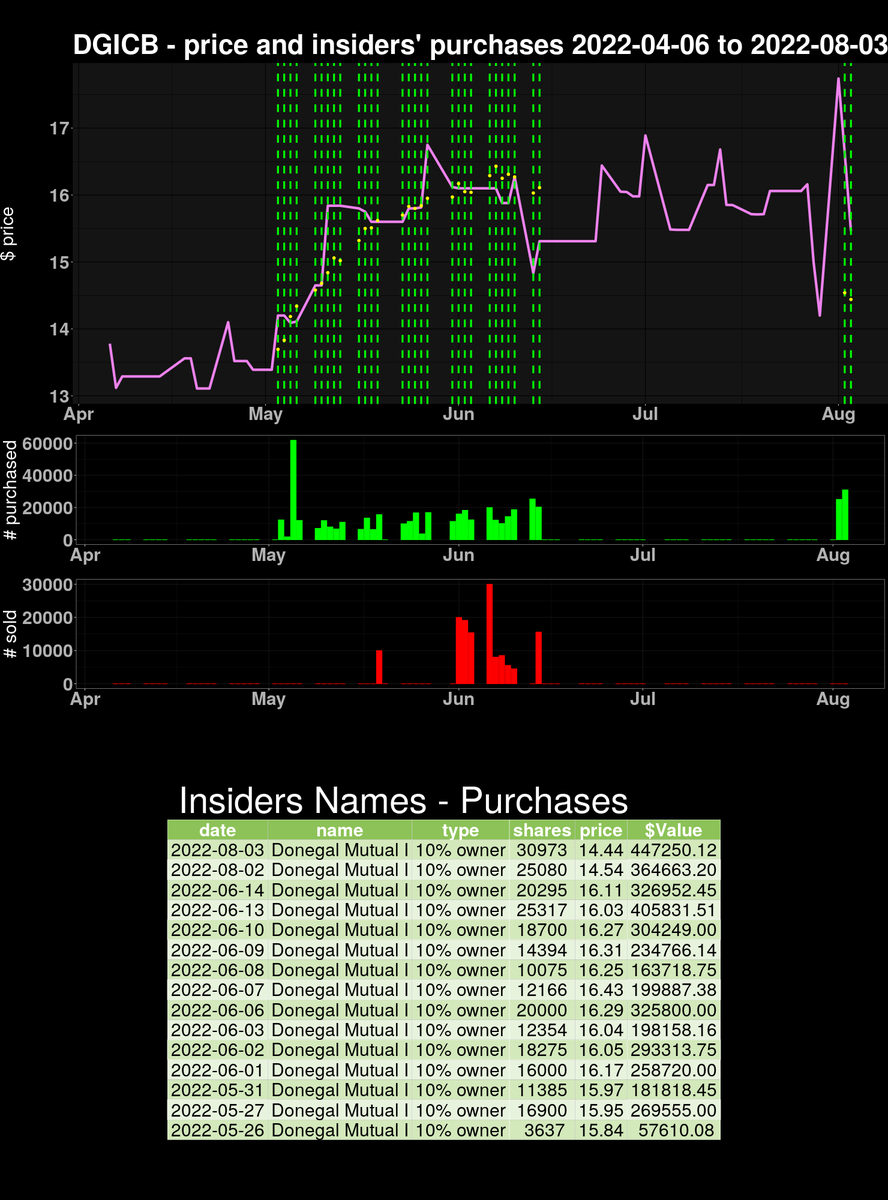Select the date cell '2022-05-26'
This screenshot has height=1200, width=888.
coord(218,1130)
